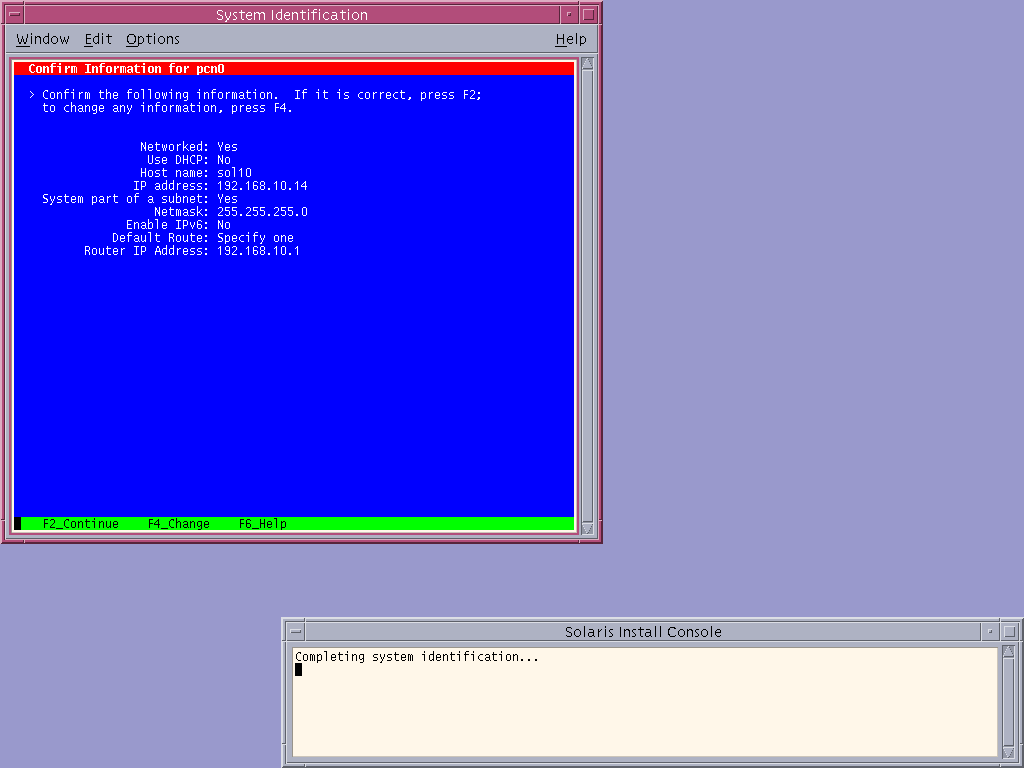Click F2_Continue in the green function bar
Image resolution: width=1024 pixels, height=768 pixels.
pos(80,524)
